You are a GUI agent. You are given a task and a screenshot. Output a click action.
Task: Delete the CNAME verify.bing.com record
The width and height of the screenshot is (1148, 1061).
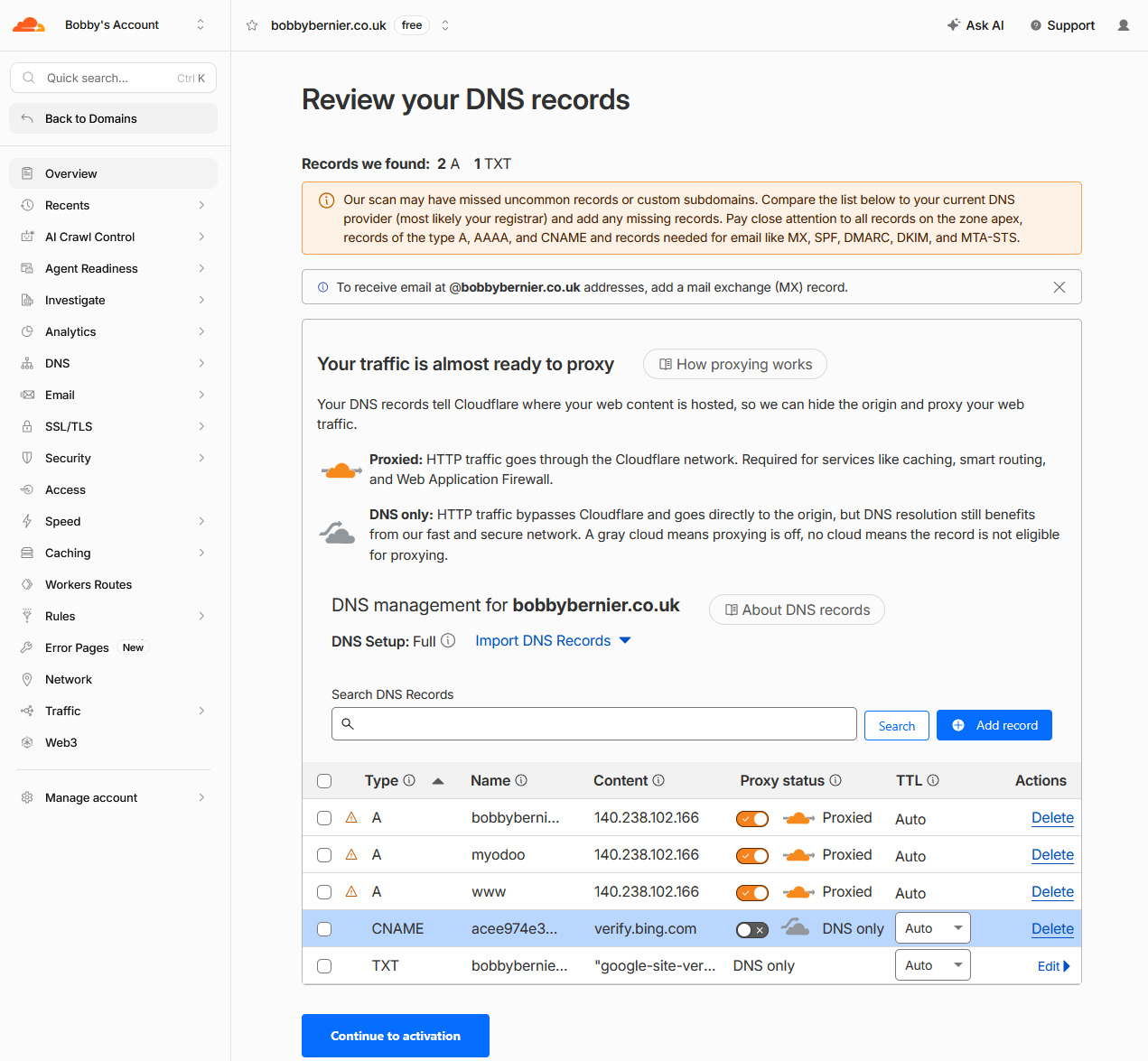(x=1052, y=928)
